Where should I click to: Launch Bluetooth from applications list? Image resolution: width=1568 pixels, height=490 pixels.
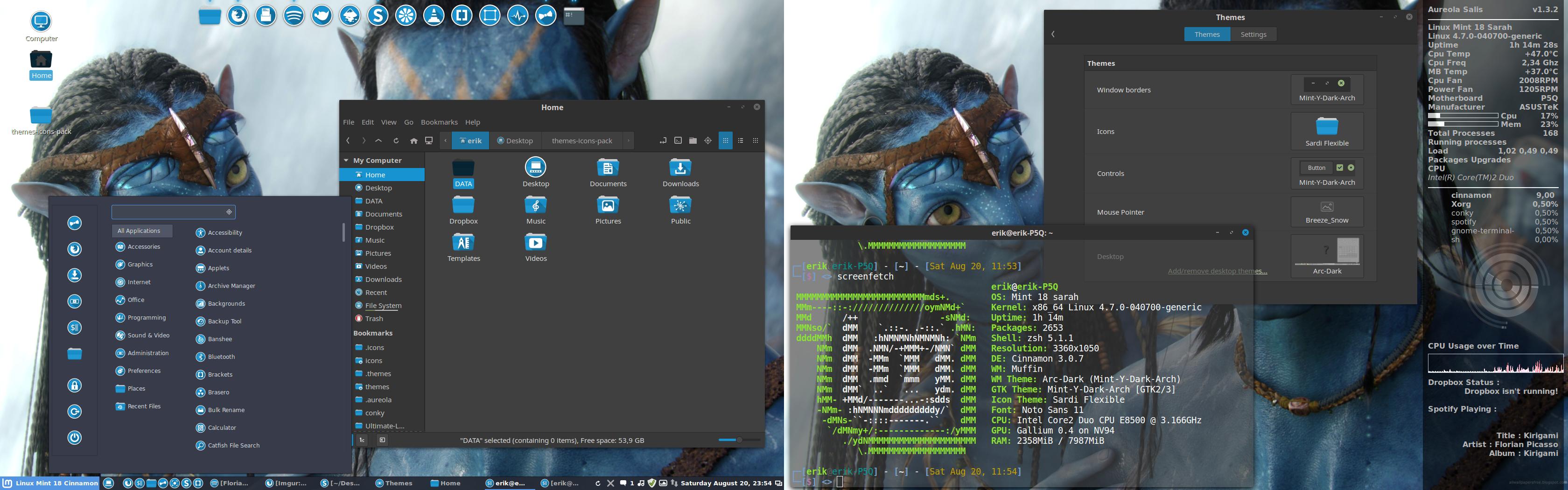[215, 357]
